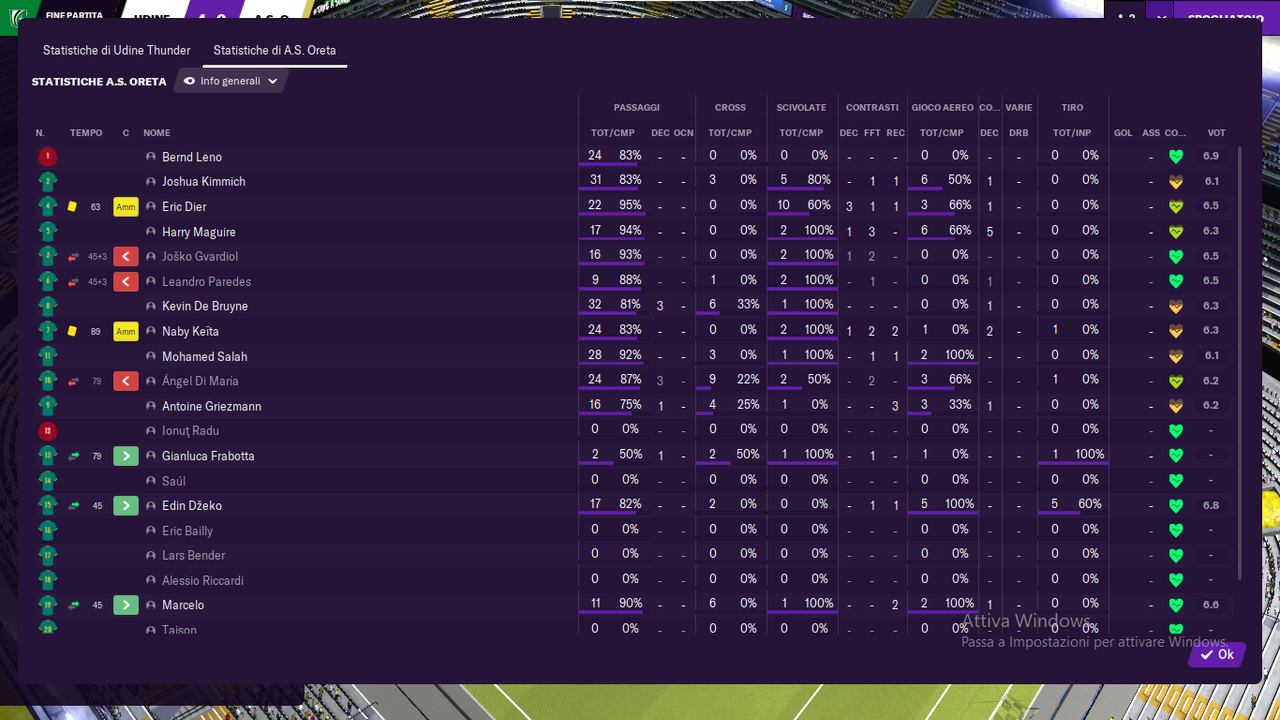Open the Info generali view dropdown
The width and height of the screenshot is (1280, 720).
point(231,81)
